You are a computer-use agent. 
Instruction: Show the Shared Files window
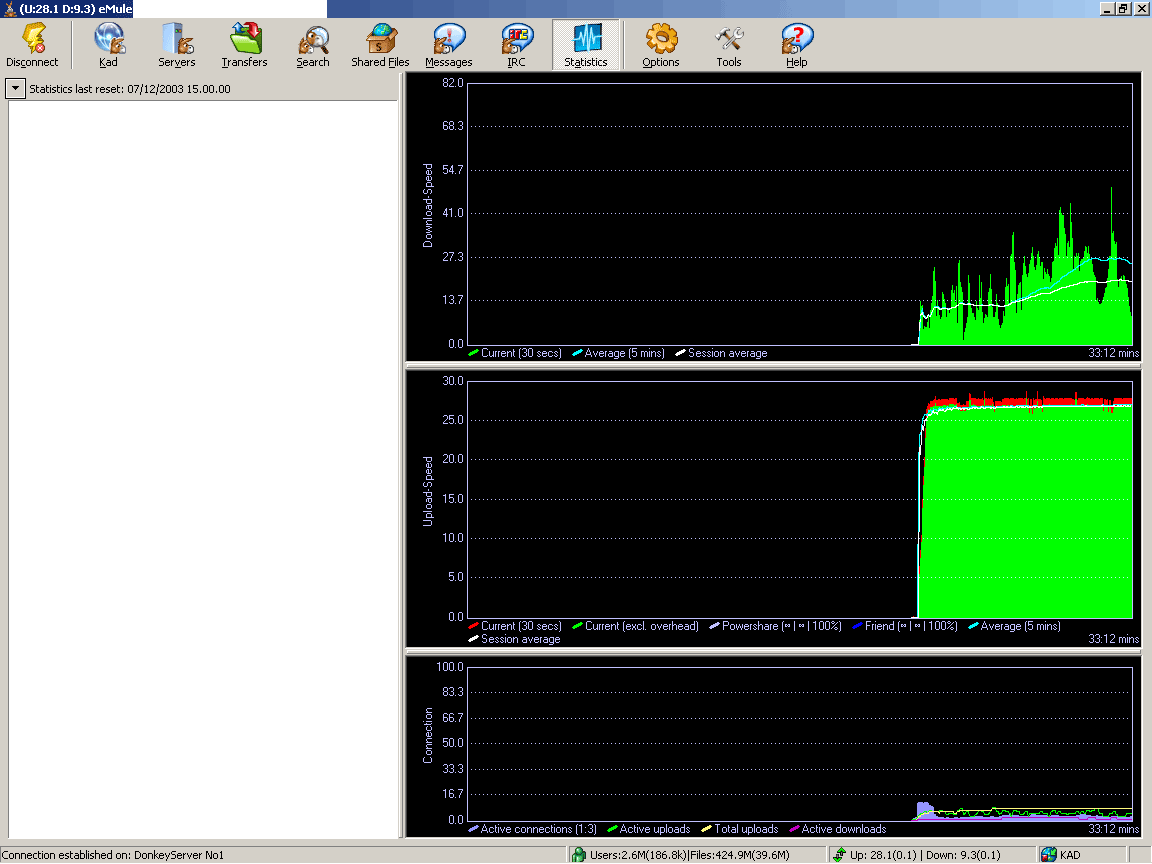[x=380, y=46]
